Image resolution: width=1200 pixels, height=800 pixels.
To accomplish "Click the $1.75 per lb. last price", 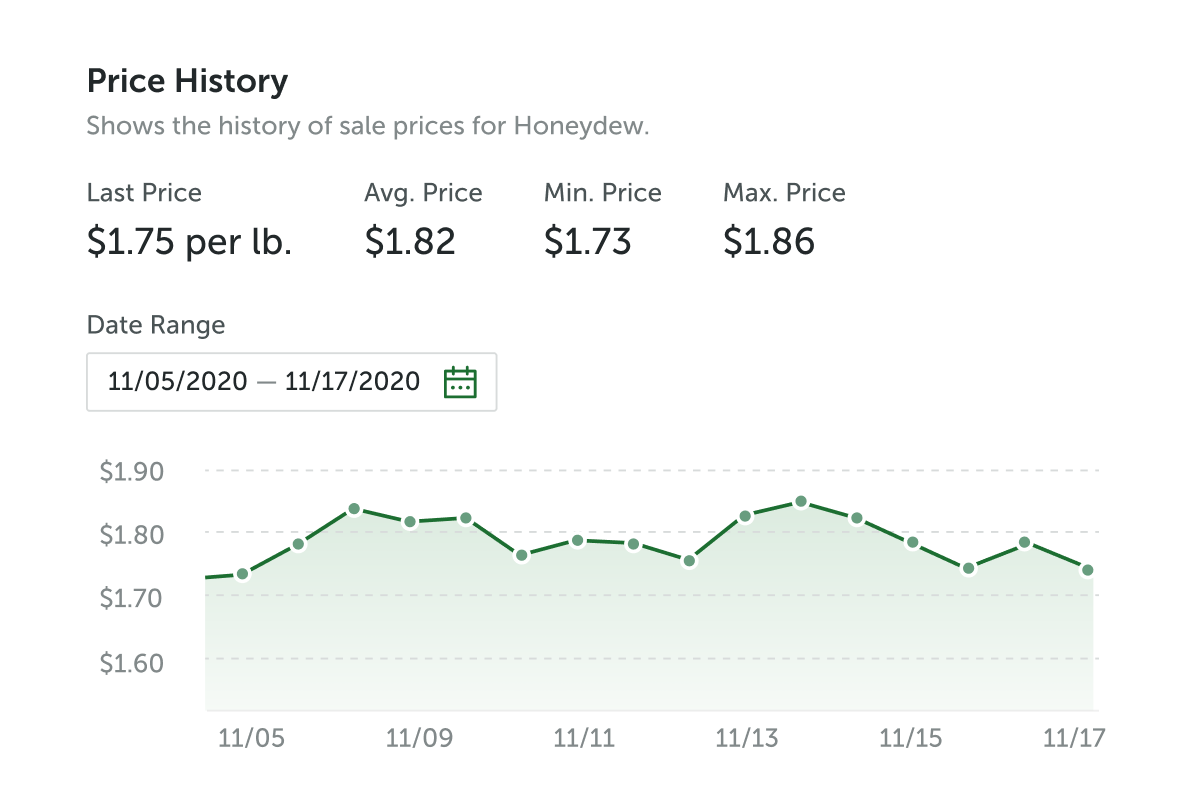I will 190,242.
